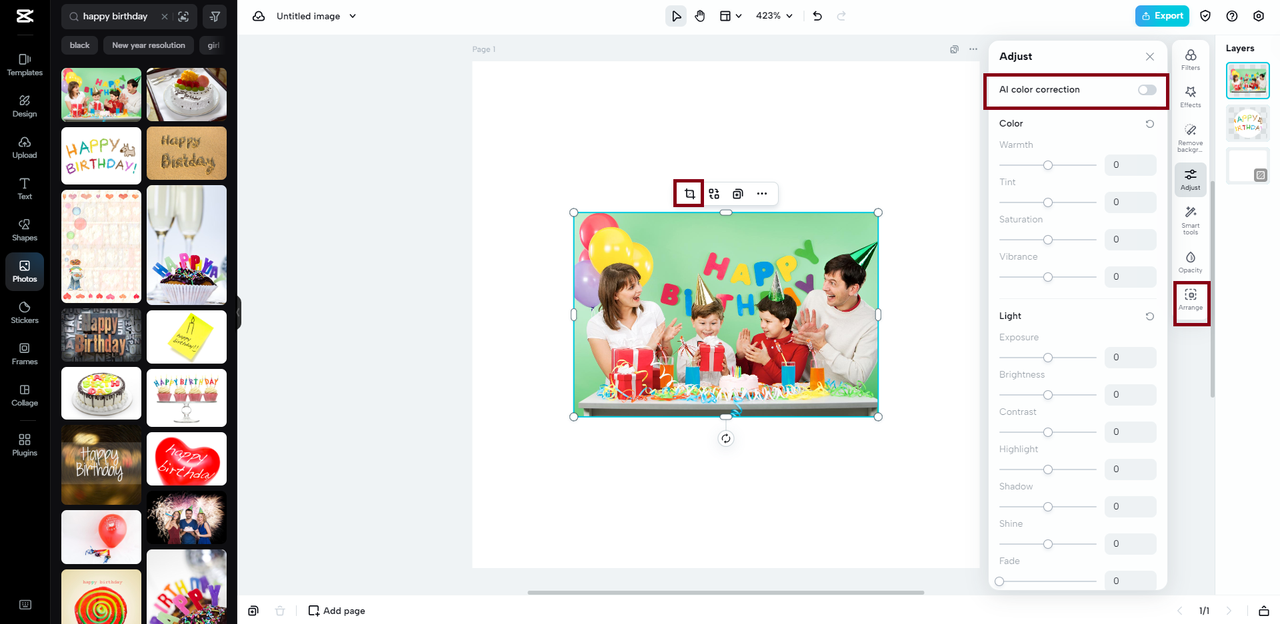Image resolution: width=1280 pixels, height=624 pixels.
Task: Click the Warmth slider
Action: tap(1048, 165)
